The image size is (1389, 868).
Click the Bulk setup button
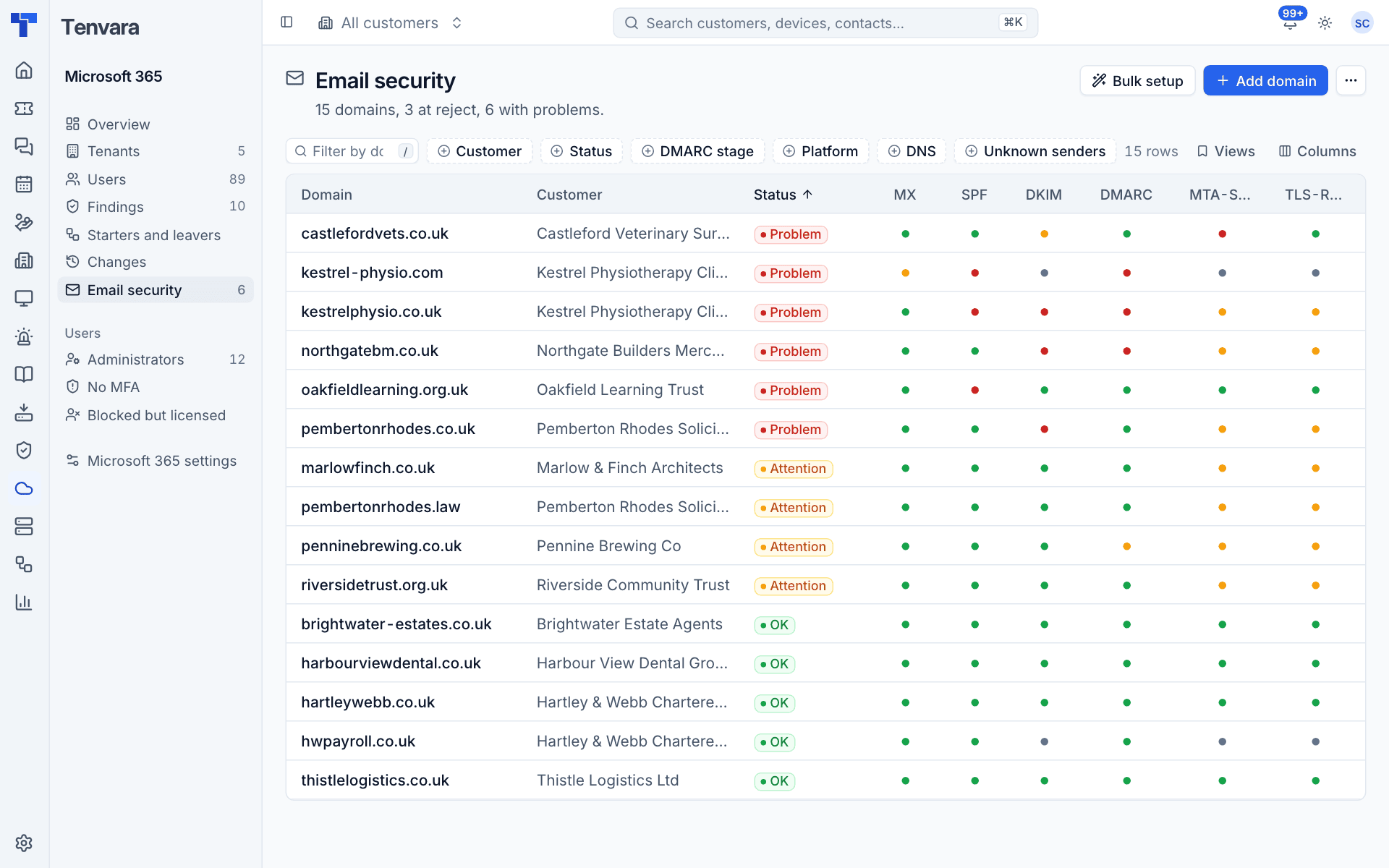click(x=1137, y=81)
